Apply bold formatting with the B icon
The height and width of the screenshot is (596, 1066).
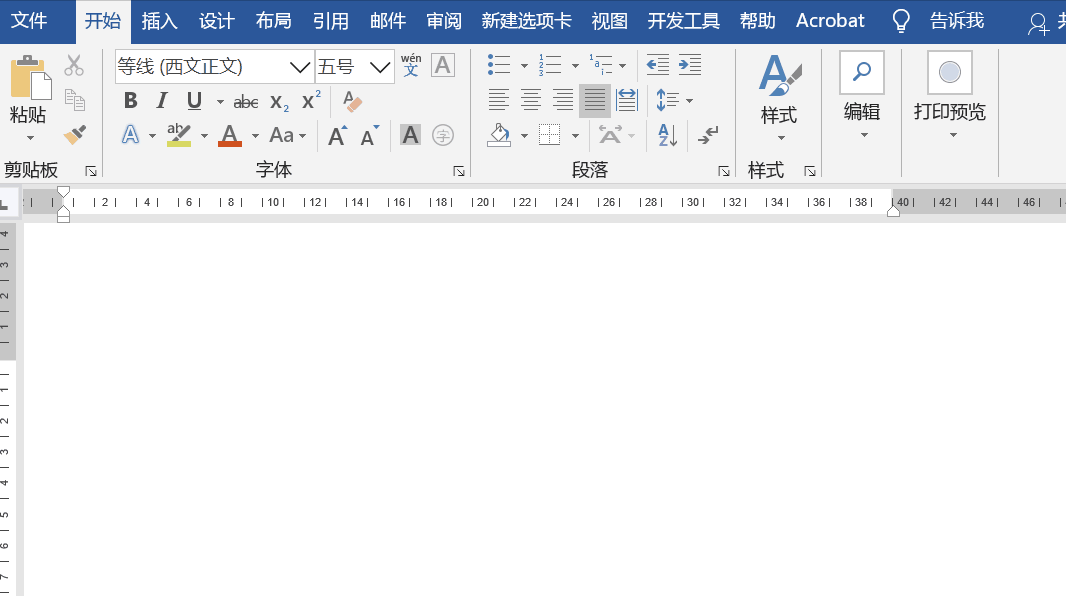pos(130,100)
